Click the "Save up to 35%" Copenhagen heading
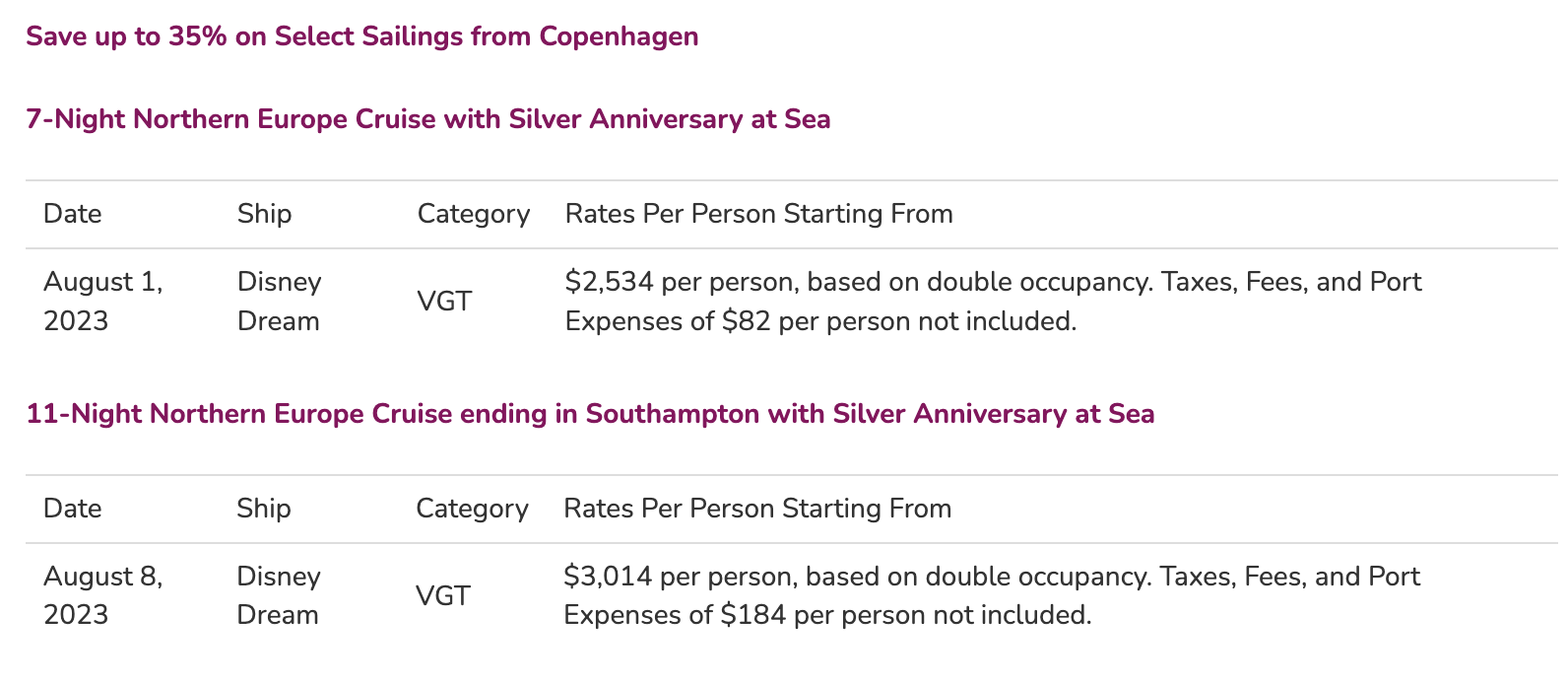The width and height of the screenshot is (1568, 684). tap(361, 36)
